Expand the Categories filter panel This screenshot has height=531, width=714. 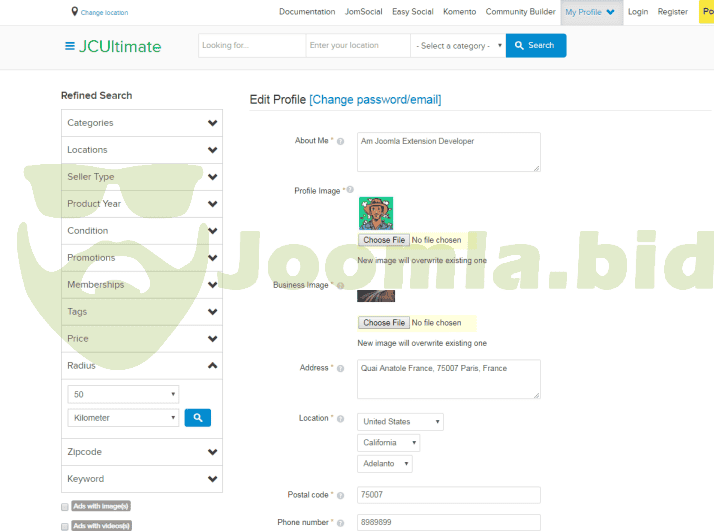(x=141, y=123)
